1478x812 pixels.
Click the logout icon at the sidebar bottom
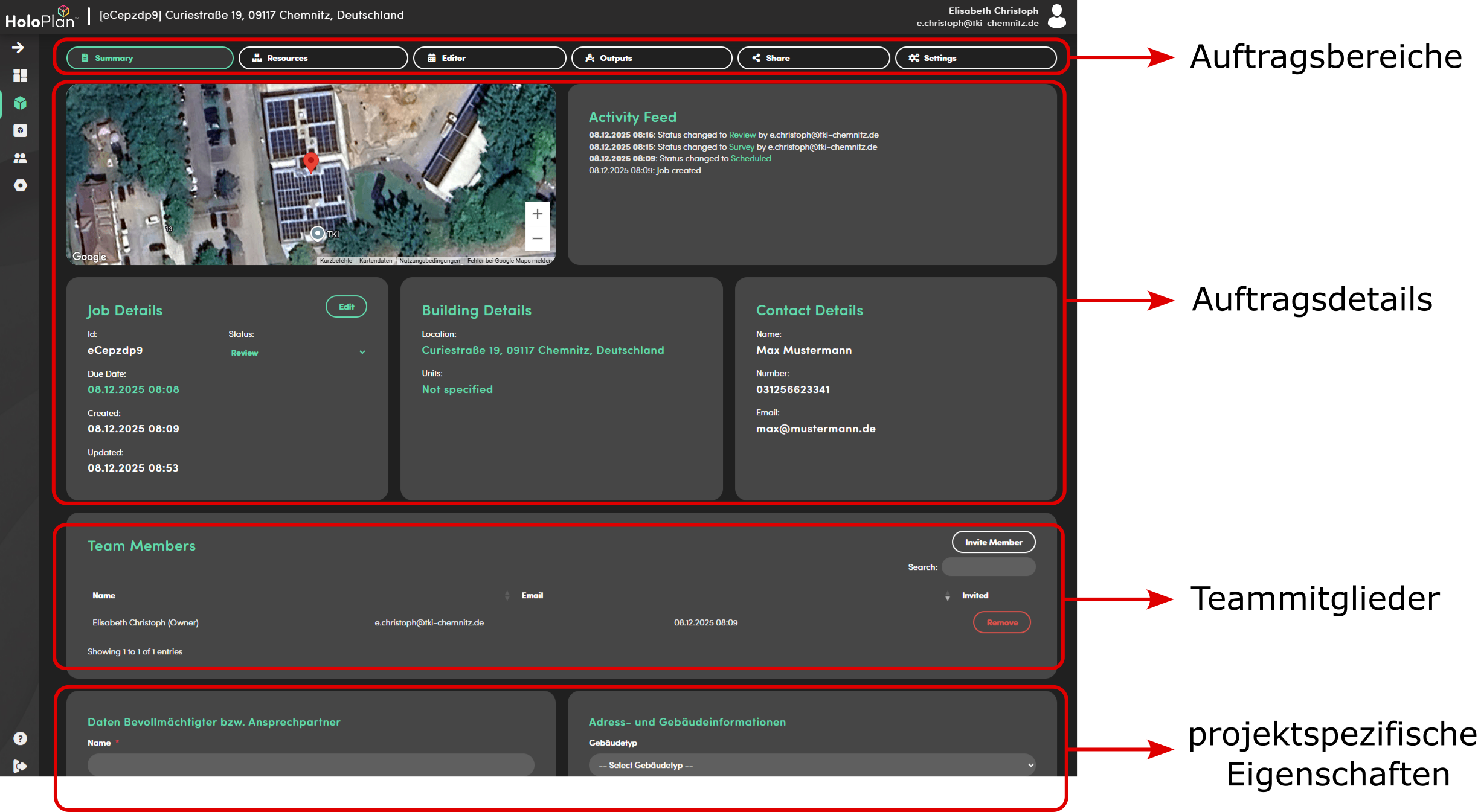[20, 766]
